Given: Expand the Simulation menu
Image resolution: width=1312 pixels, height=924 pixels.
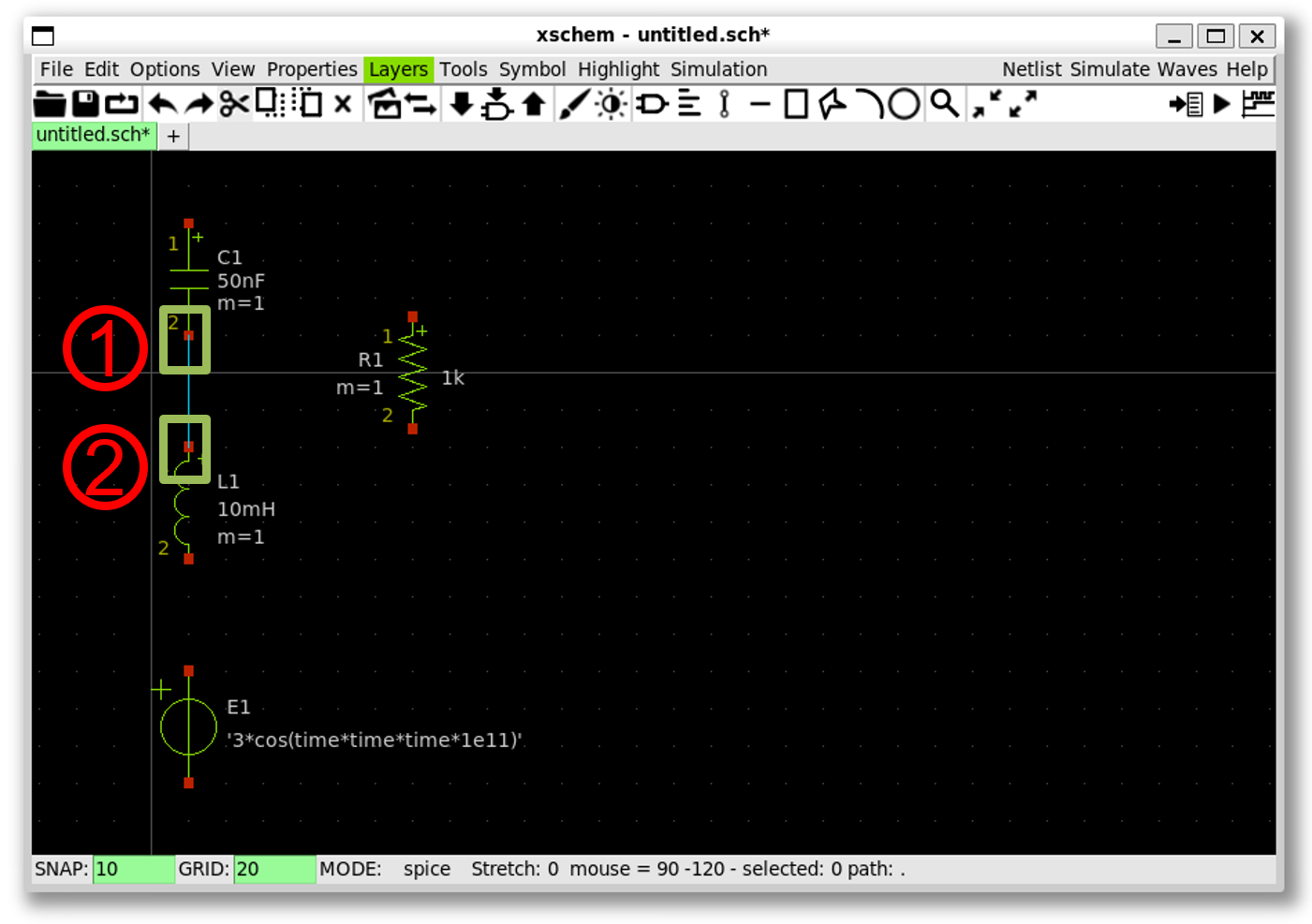Looking at the screenshot, I should 718,69.
